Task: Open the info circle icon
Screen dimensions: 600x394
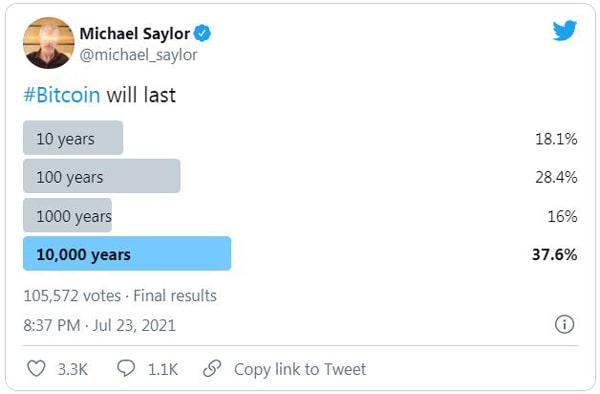Action: (x=564, y=325)
